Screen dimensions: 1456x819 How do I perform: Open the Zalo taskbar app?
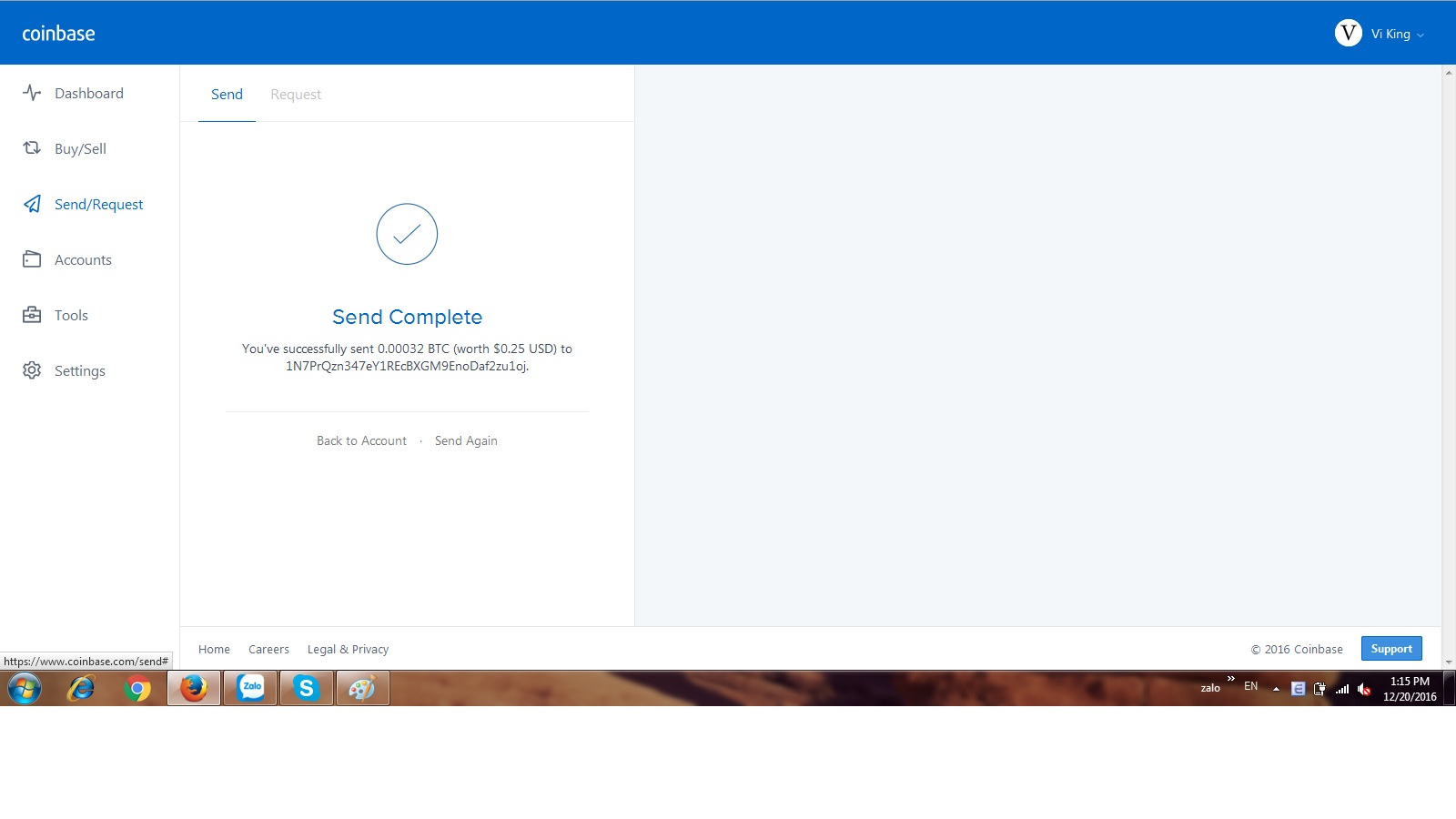[x=250, y=688]
